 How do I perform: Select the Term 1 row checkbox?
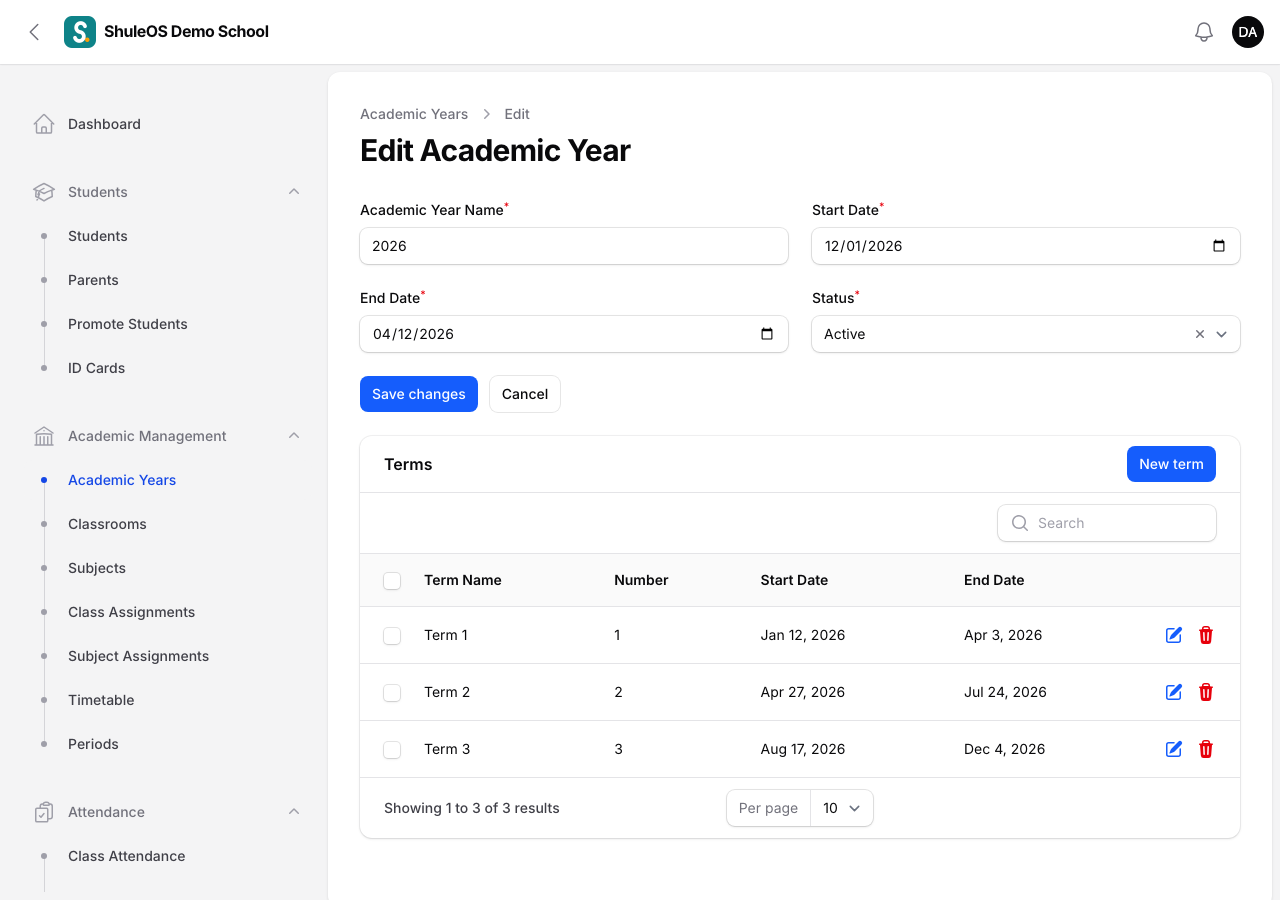click(392, 636)
